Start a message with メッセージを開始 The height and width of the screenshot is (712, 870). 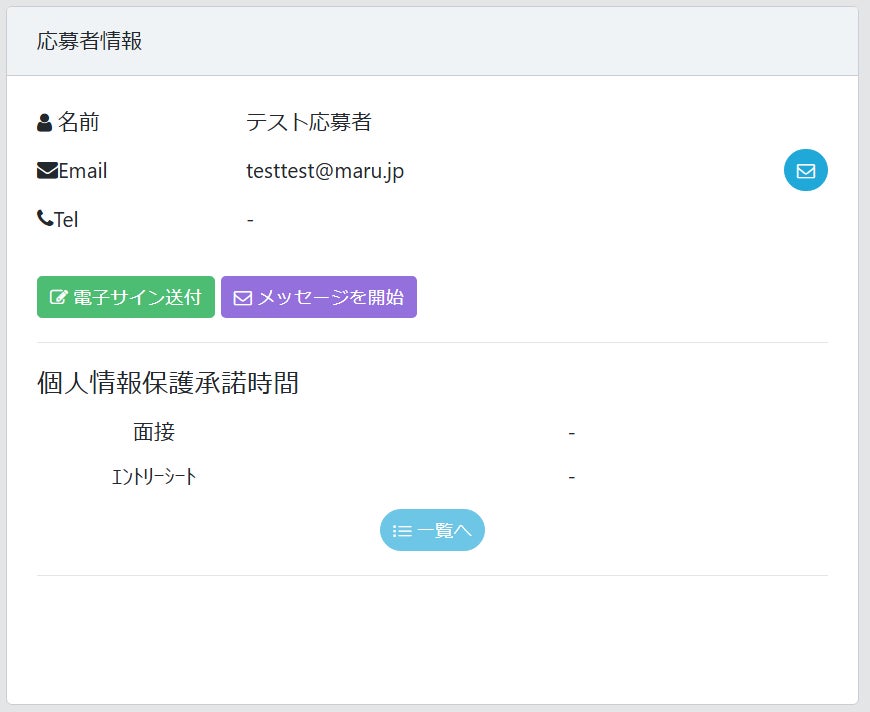click(318, 297)
